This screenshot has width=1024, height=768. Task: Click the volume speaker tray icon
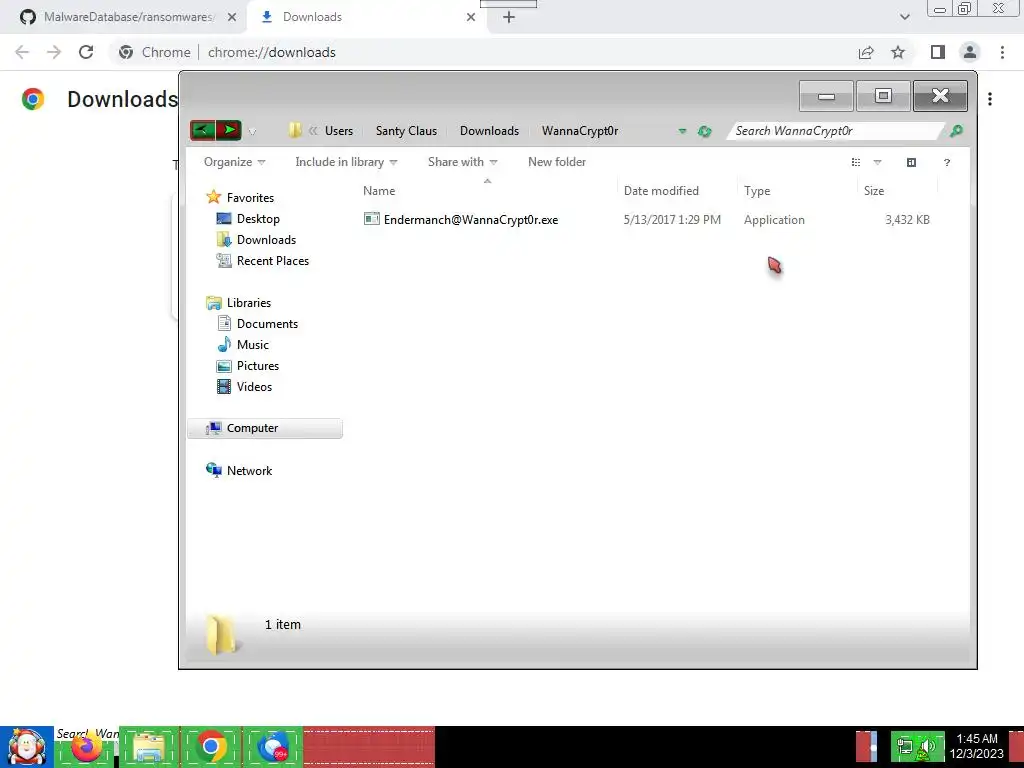pyautogui.click(x=927, y=746)
